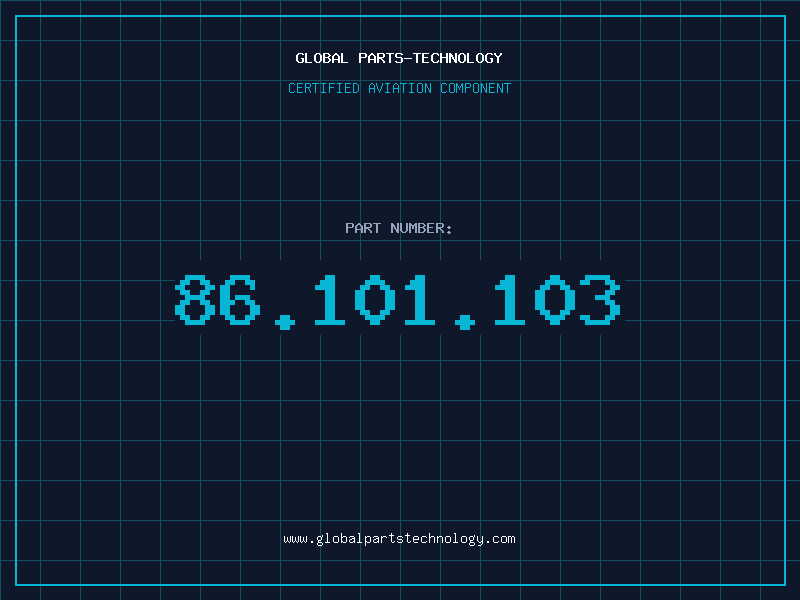
Task: Click the word TECHNOLOGY in the heading
Action: [x=458, y=58]
